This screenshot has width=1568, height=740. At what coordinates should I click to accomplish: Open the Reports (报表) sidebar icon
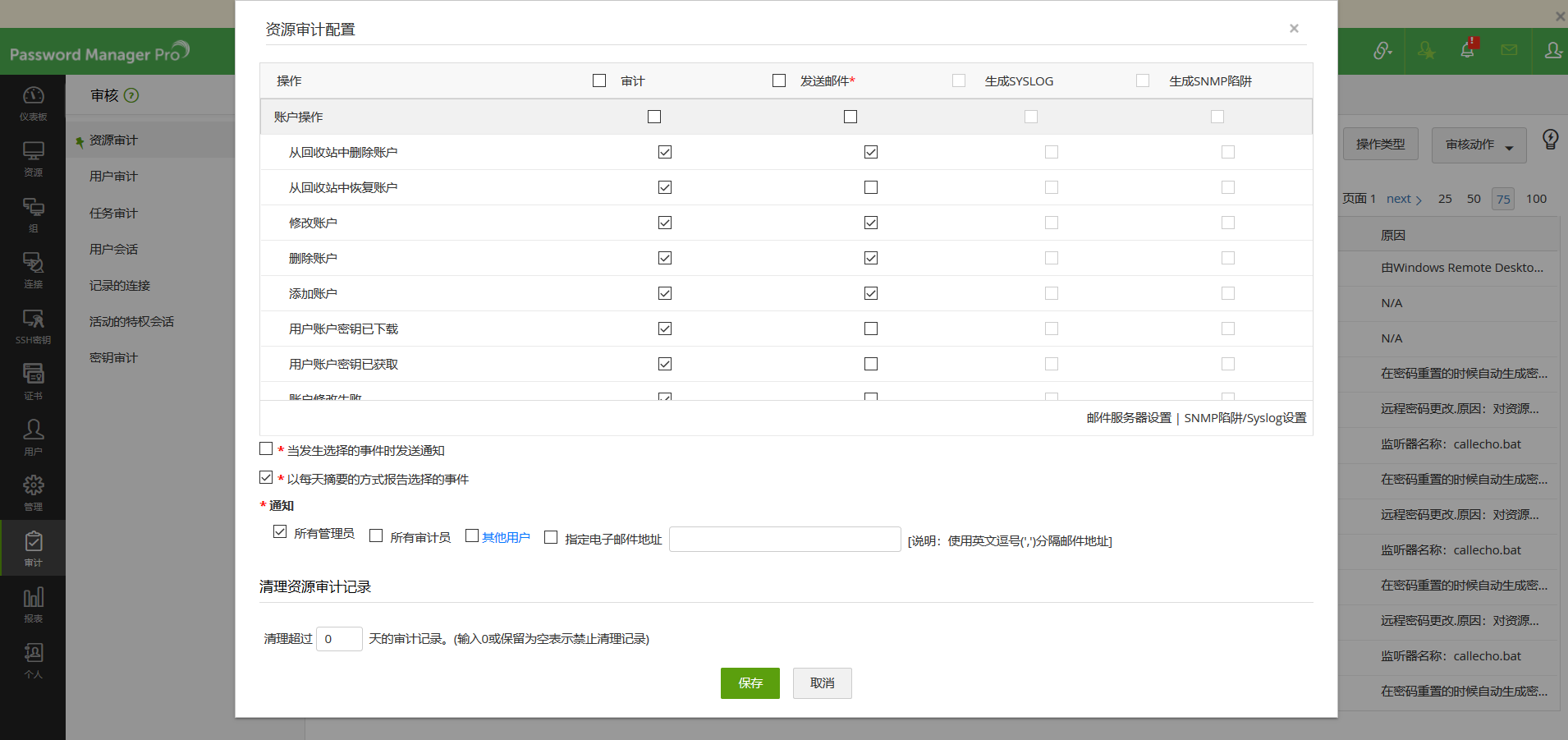33,604
